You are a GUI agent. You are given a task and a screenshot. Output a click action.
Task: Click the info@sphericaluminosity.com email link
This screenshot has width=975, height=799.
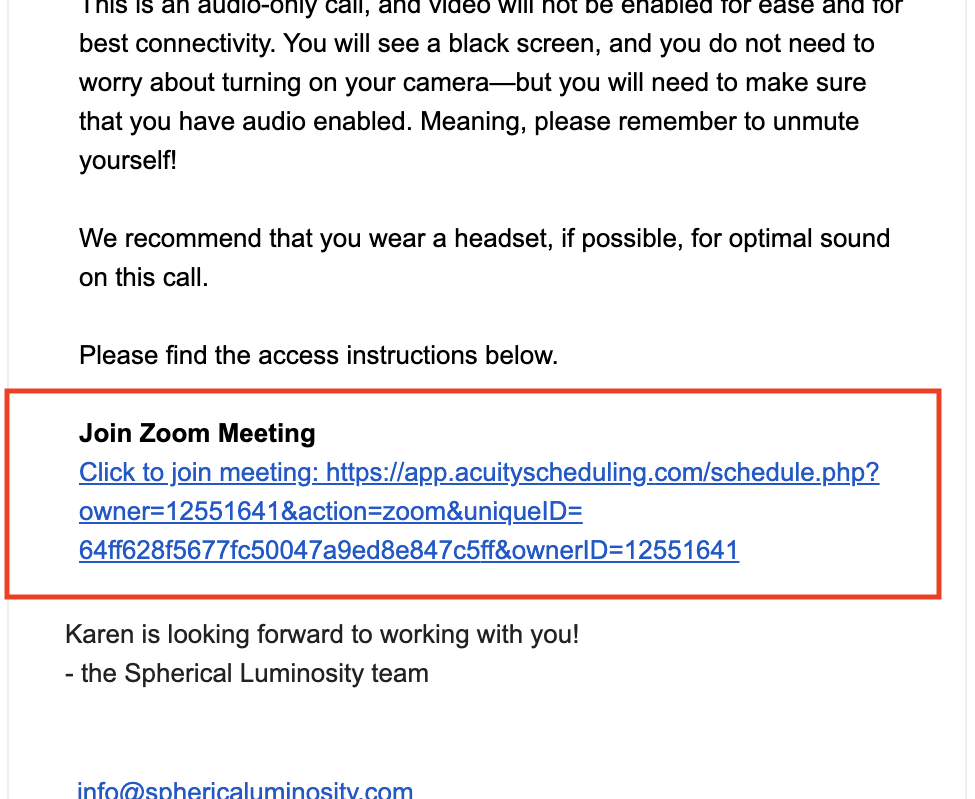pos(245,790)
